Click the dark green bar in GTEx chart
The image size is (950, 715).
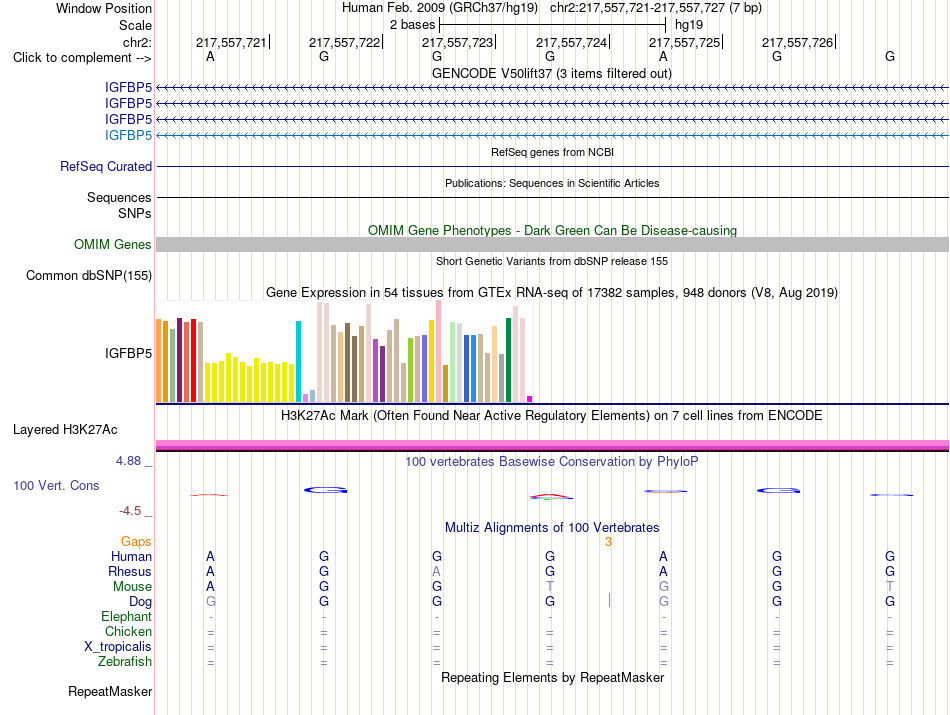(x=508, y=360)
